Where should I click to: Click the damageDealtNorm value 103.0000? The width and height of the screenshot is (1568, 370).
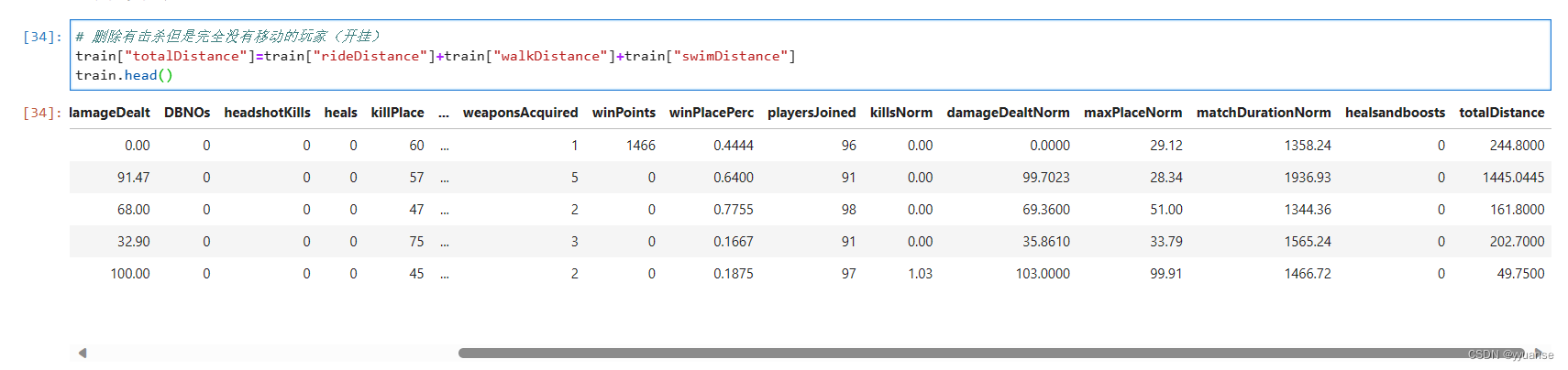(x=1043, y=274)
